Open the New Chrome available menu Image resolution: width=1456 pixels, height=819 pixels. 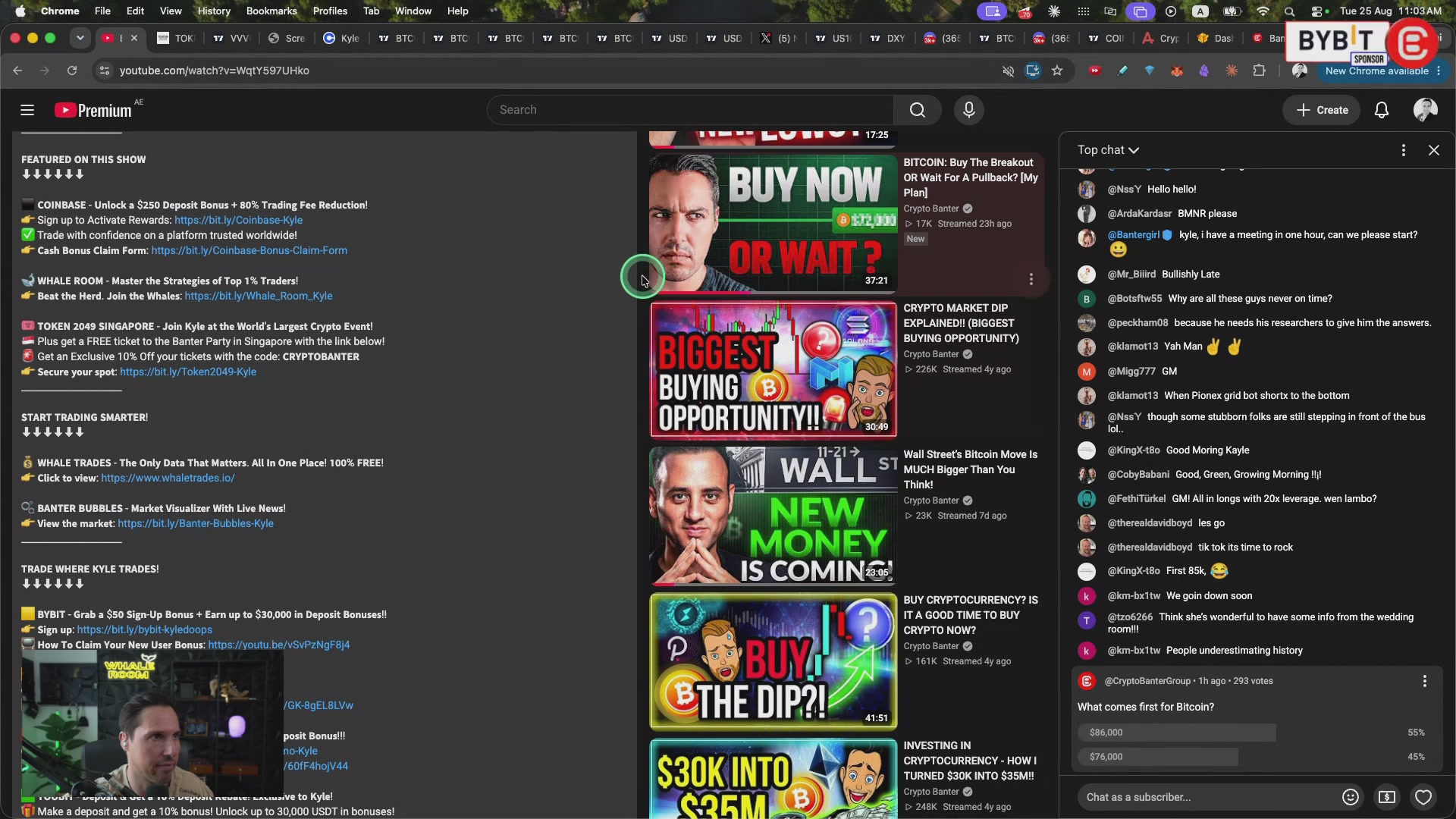click(1383, 71)
